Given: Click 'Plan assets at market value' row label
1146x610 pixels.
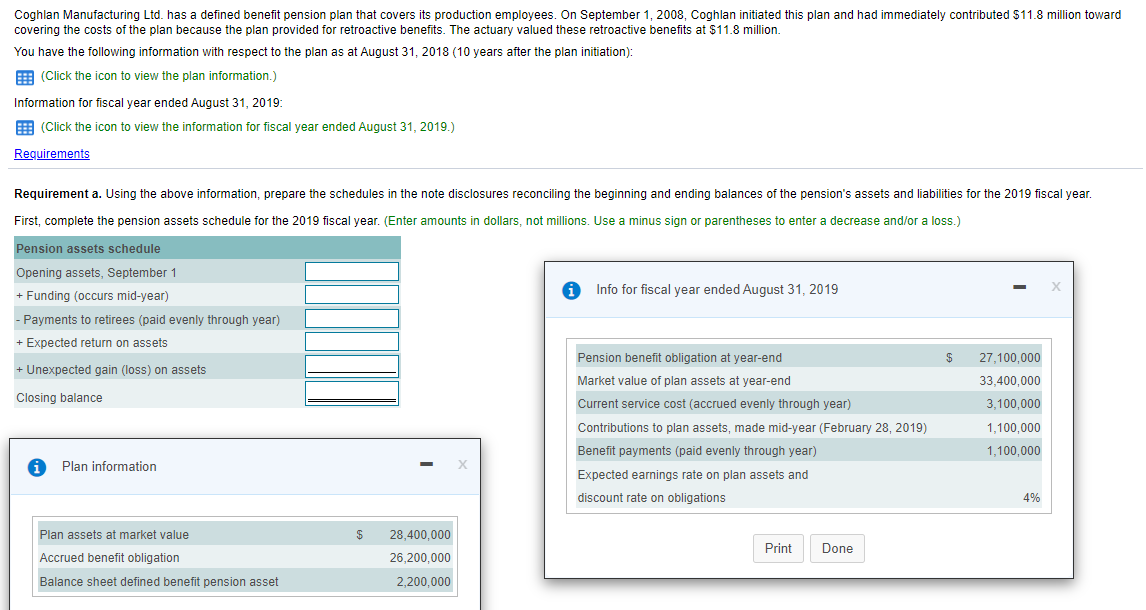Looking at the screenshot, I should click(x=114, y=535).
